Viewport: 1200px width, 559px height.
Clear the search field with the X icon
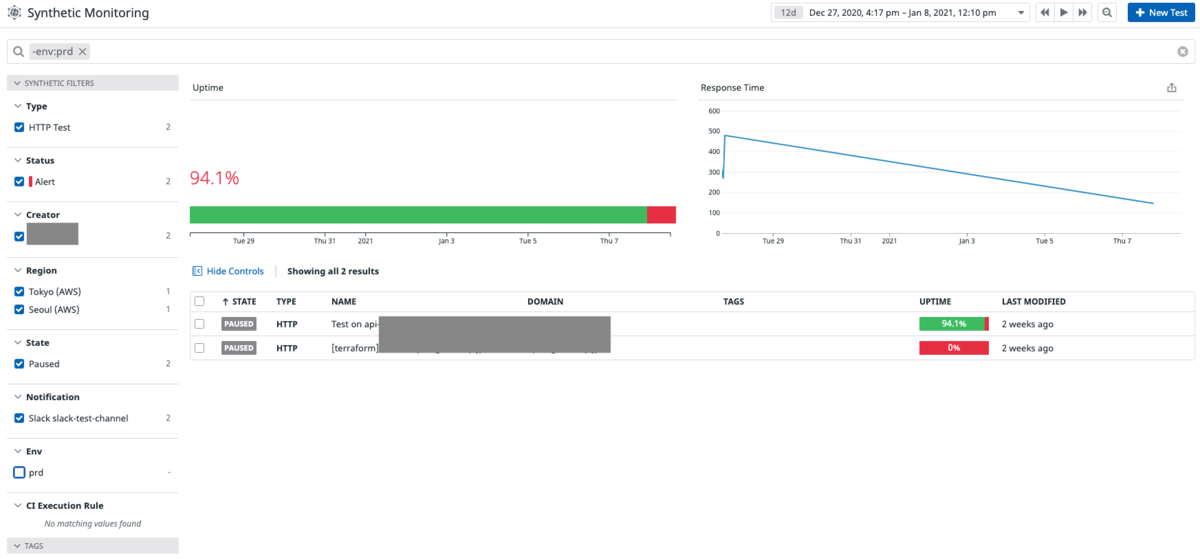click(x=1183, y=51)
